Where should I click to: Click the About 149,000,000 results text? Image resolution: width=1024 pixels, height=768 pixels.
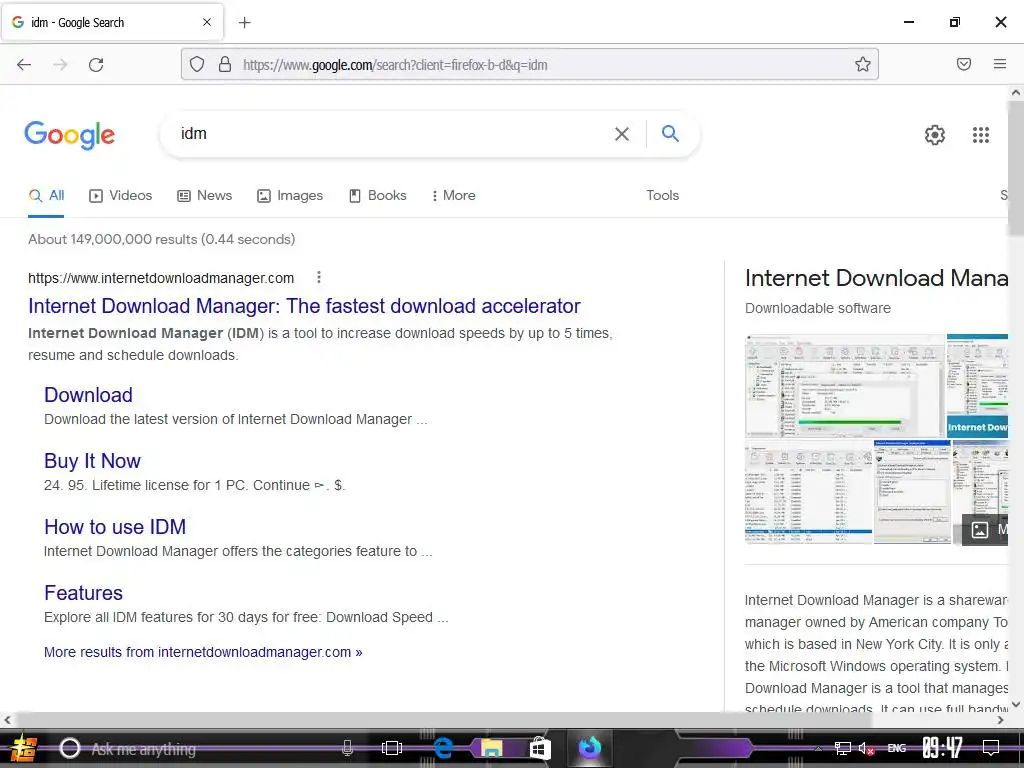161,239
